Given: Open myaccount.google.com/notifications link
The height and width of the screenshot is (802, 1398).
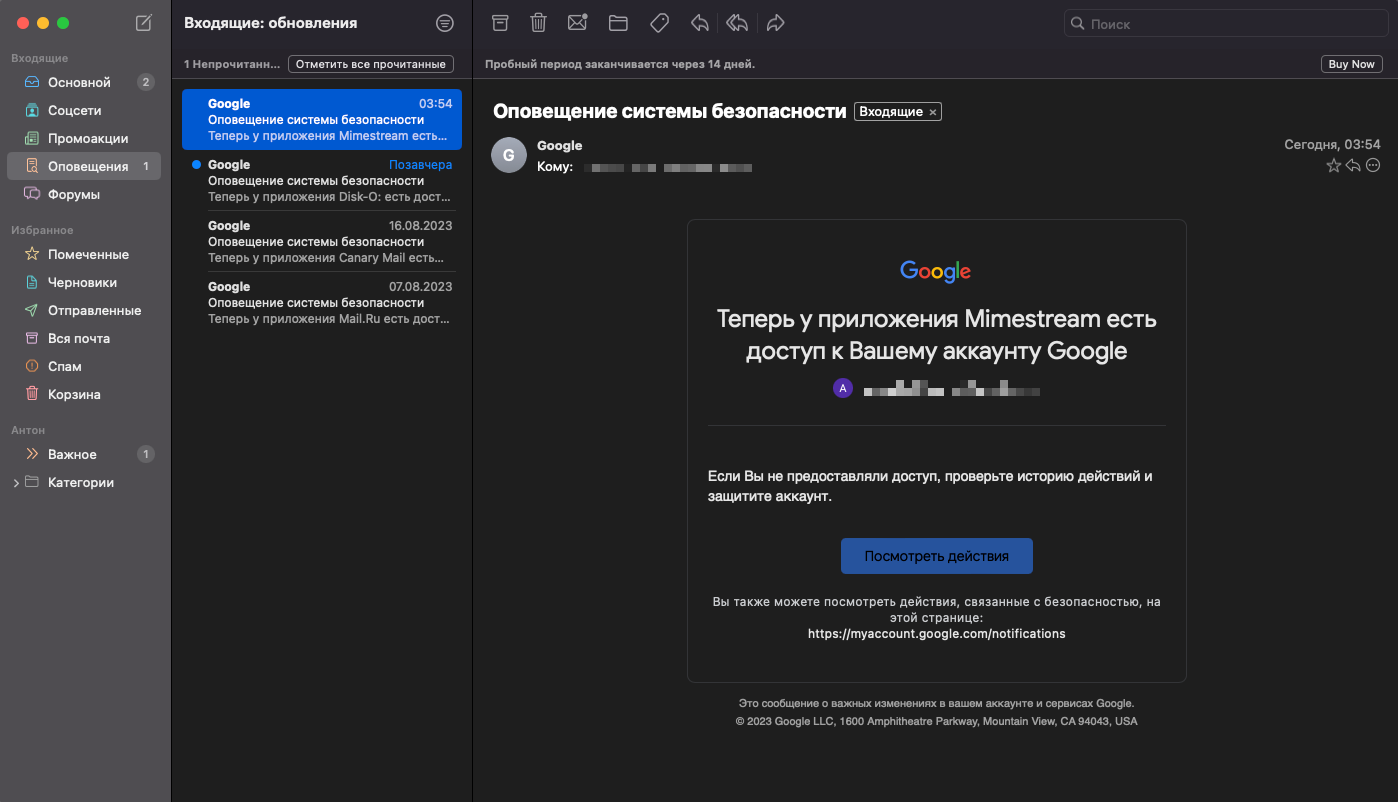Looking at the screenshot, I should pyautogui.click(x=936, y=634).
